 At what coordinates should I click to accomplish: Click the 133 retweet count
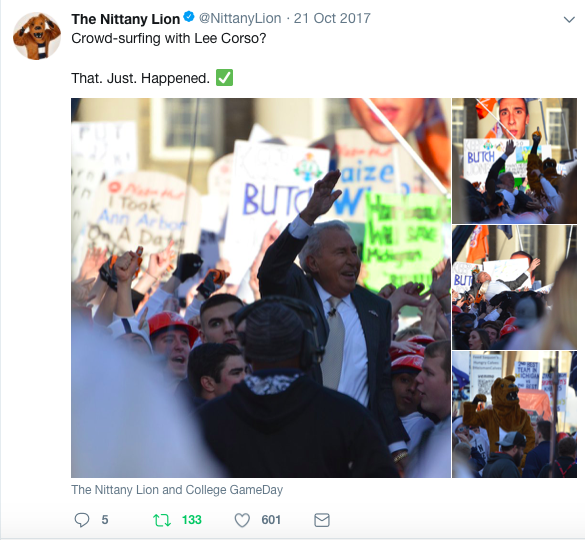192,520
